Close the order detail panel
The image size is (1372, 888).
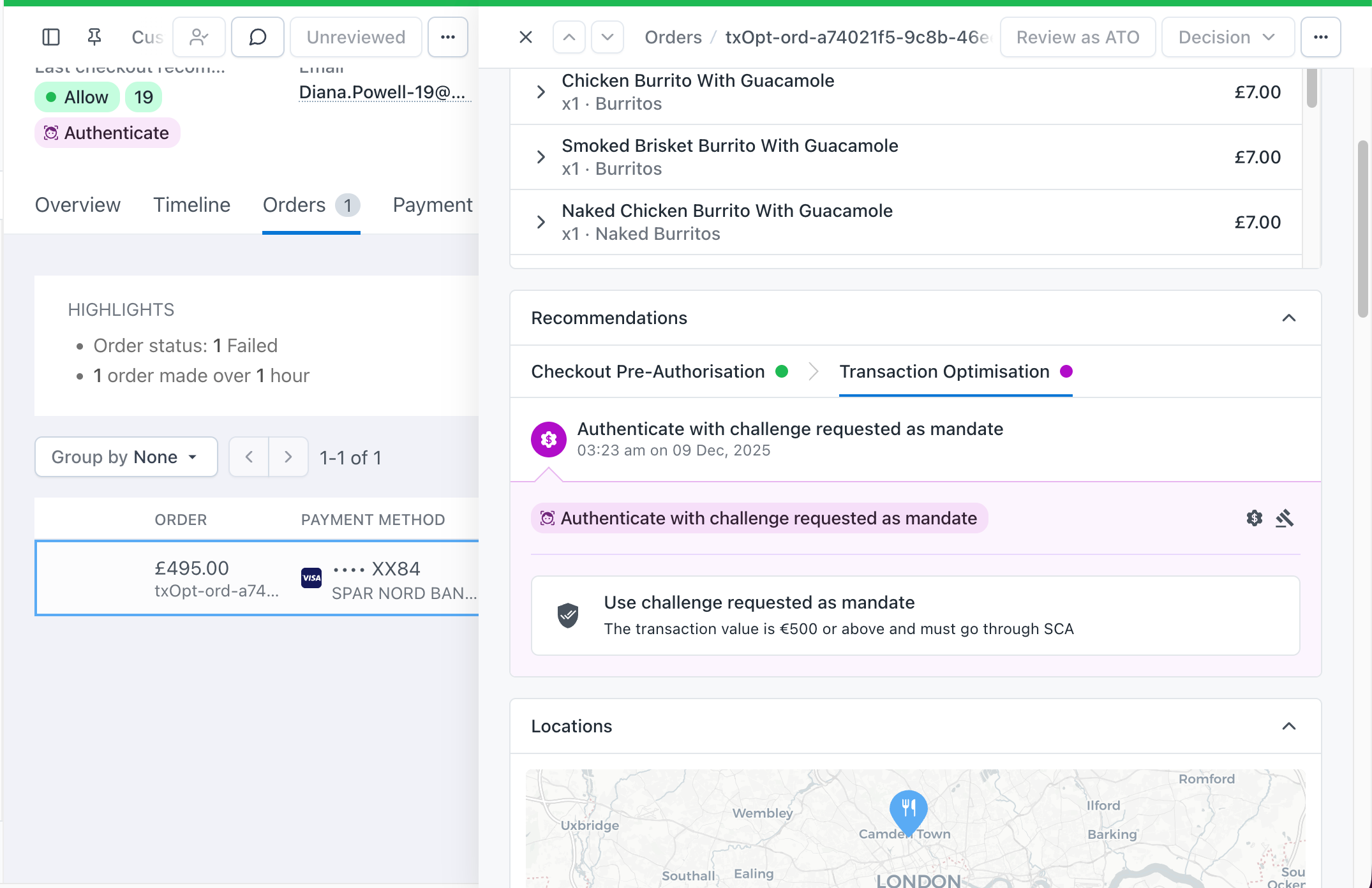coord(526,37)
